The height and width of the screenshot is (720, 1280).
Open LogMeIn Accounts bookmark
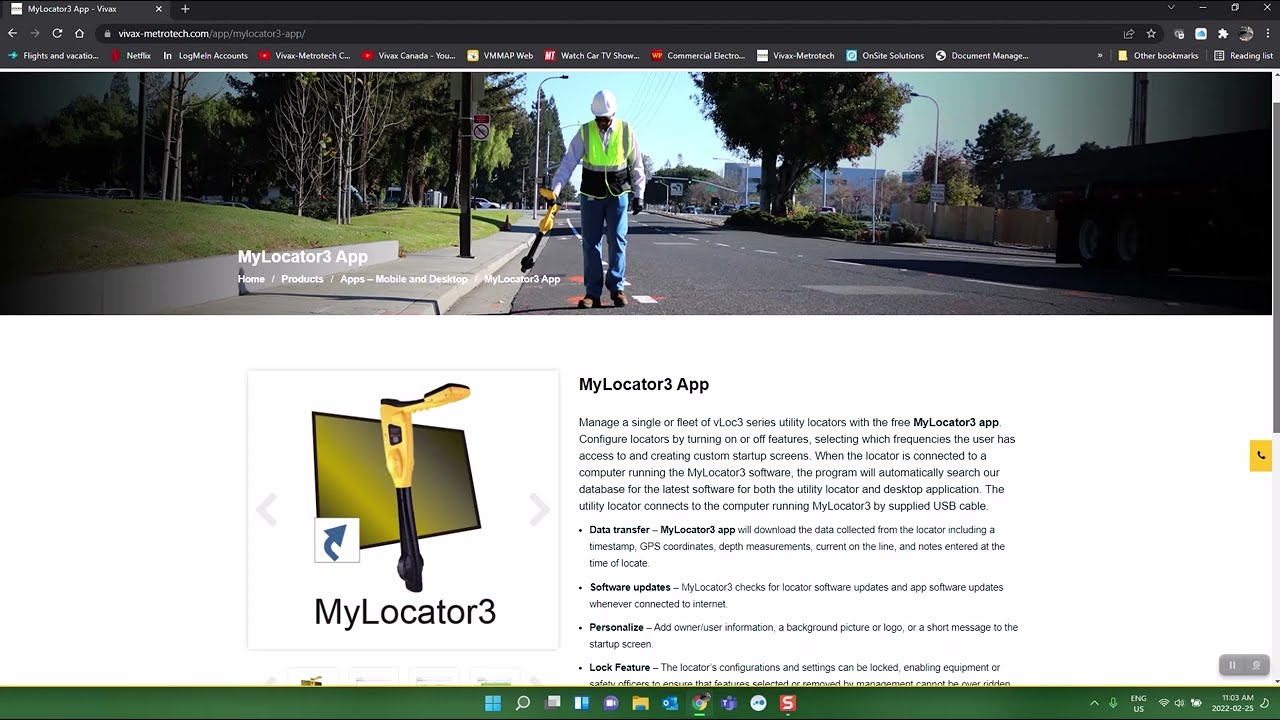(x=205, y=56)
